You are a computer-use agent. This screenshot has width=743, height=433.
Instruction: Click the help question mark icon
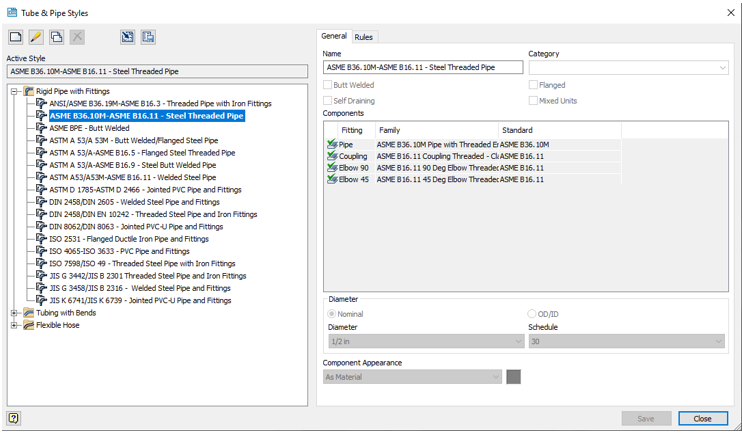tap(13, 418)
